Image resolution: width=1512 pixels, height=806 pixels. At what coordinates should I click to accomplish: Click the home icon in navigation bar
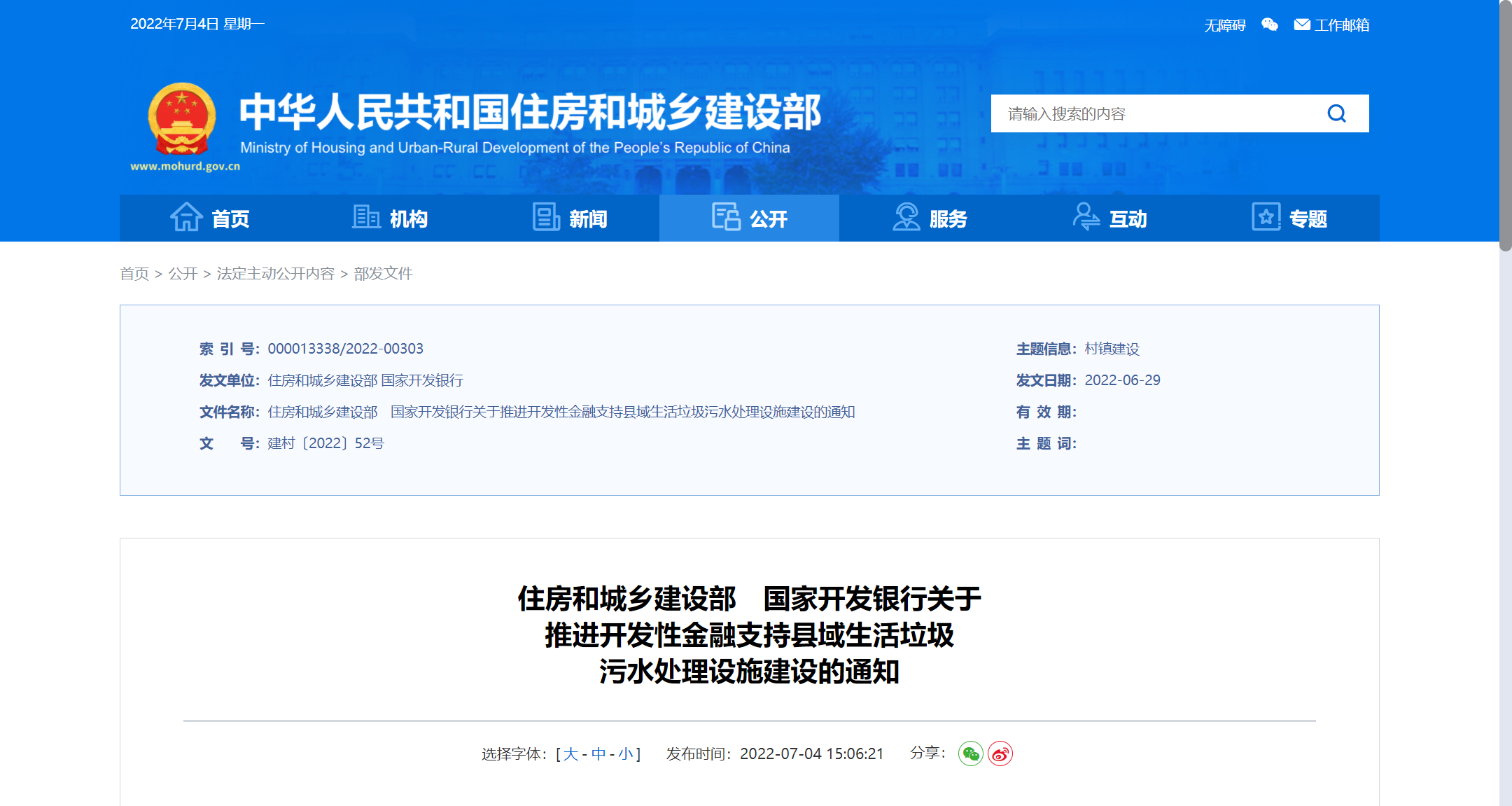coord(185,218)
